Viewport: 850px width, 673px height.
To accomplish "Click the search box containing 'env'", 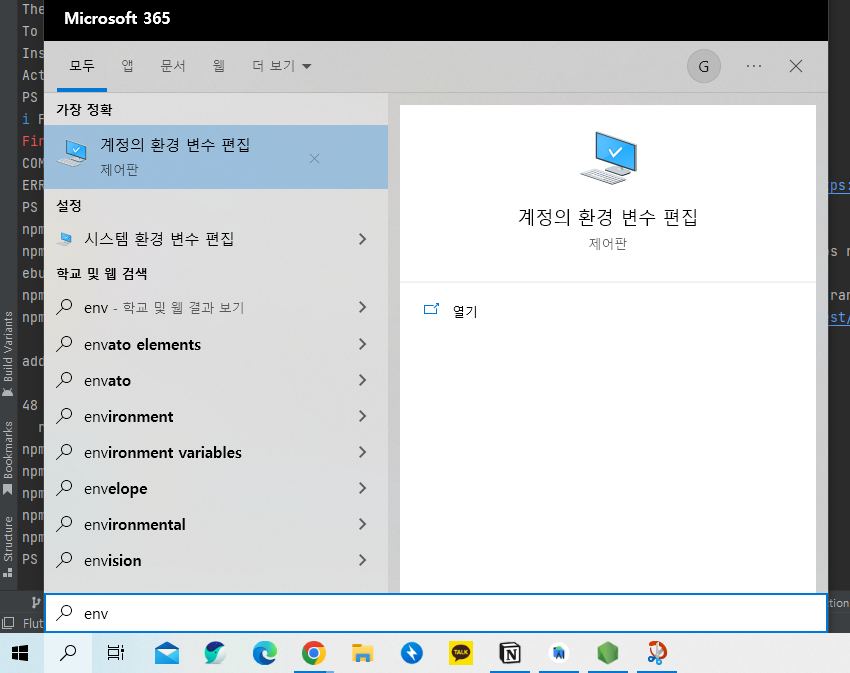I will tap(436, 613).
